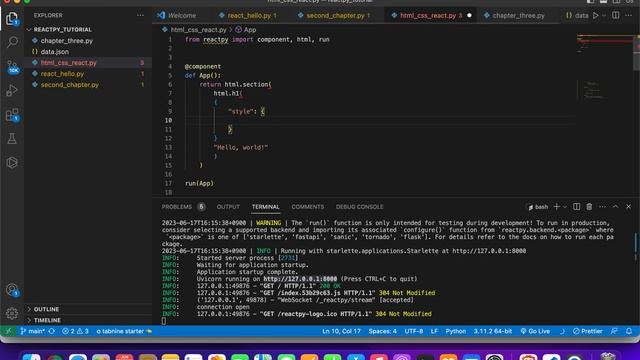Open the COMMENTS panel tab
Screen dimensions: 640x360
308,207
